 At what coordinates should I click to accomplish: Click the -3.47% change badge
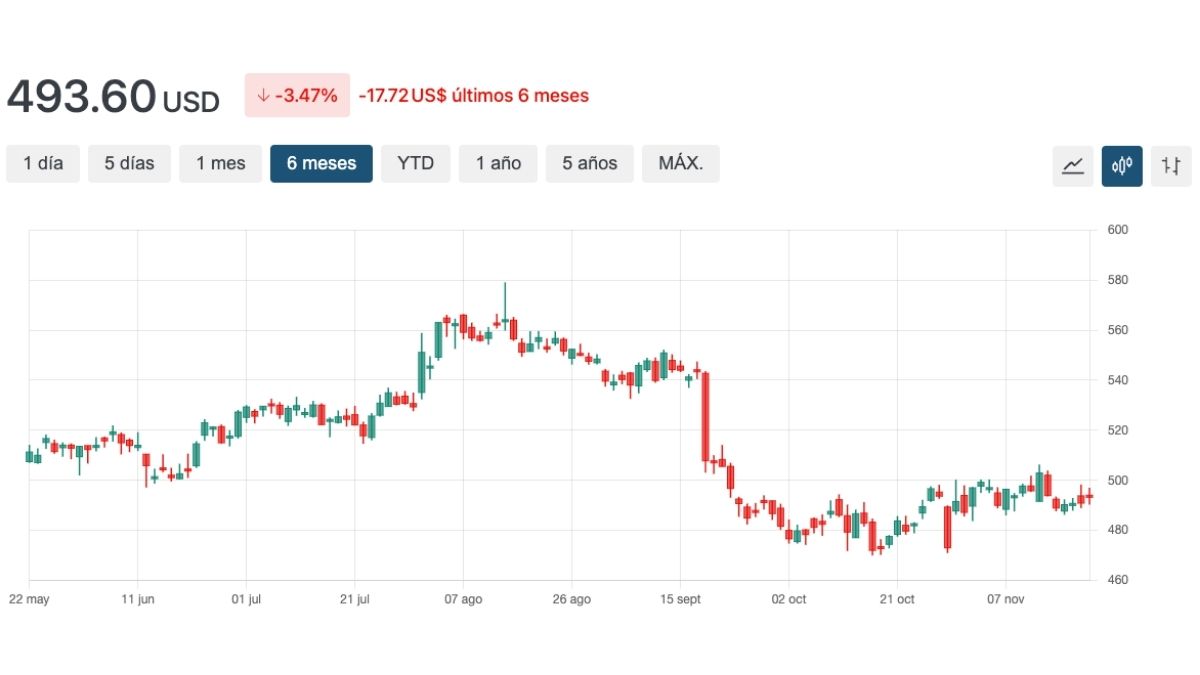(x=297, y=96)
